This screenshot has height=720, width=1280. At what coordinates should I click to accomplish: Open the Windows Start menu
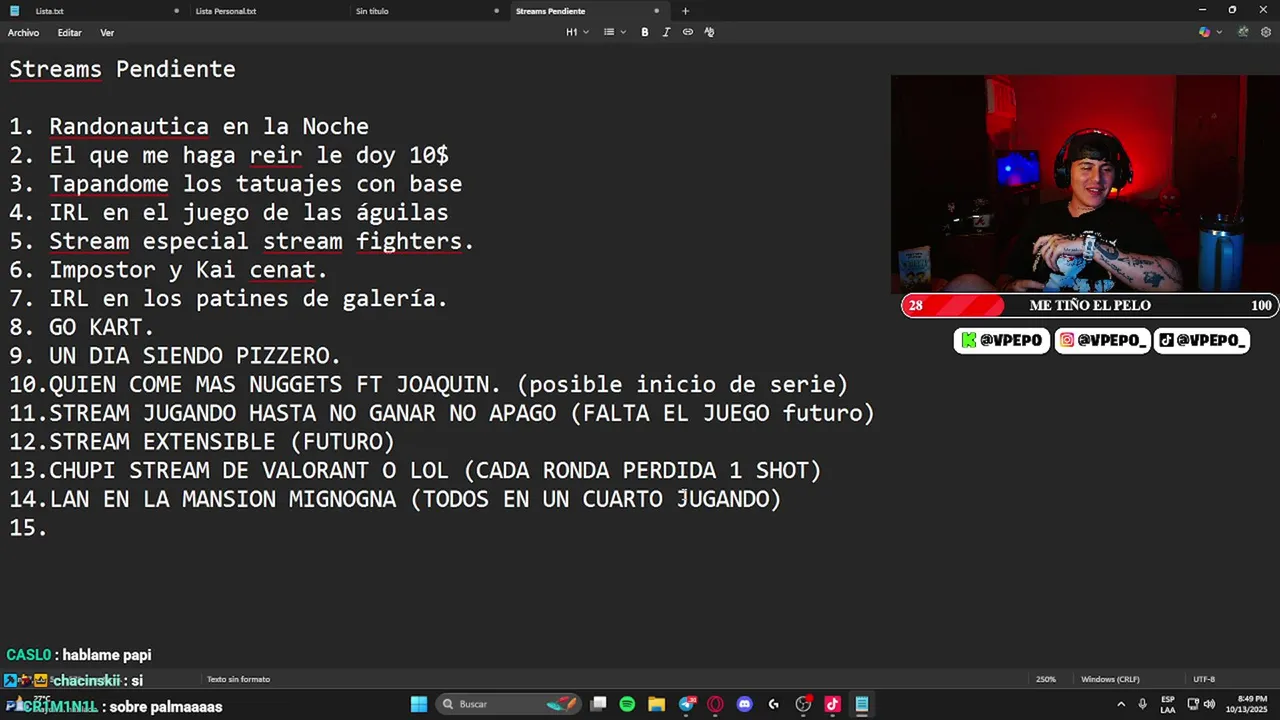pos(419,704)
